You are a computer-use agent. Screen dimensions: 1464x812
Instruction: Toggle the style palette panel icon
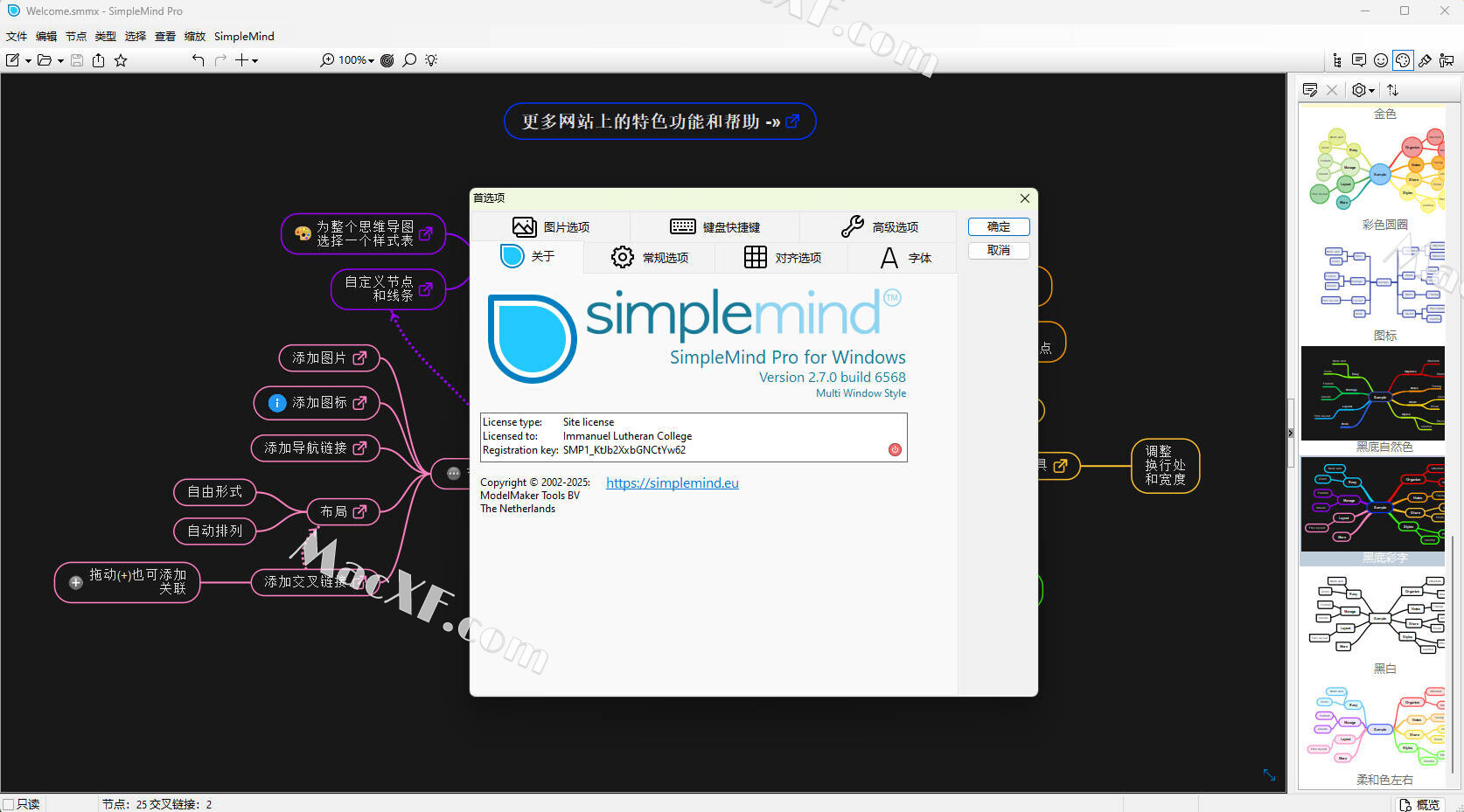tap(1403, 60)
